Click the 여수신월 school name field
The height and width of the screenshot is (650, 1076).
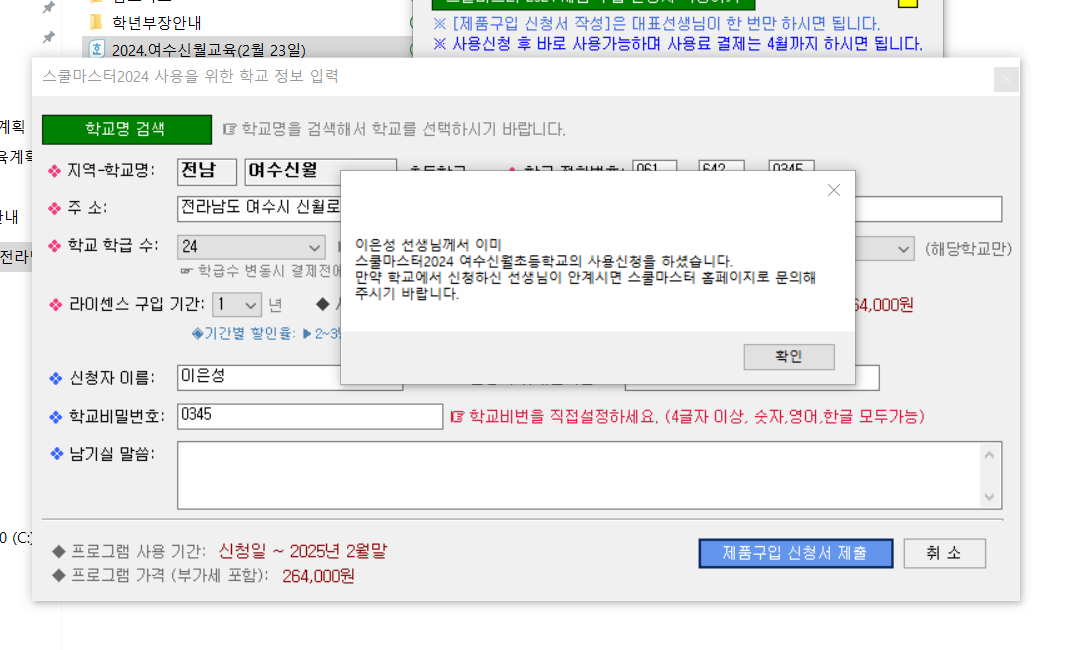coord(320,171)
